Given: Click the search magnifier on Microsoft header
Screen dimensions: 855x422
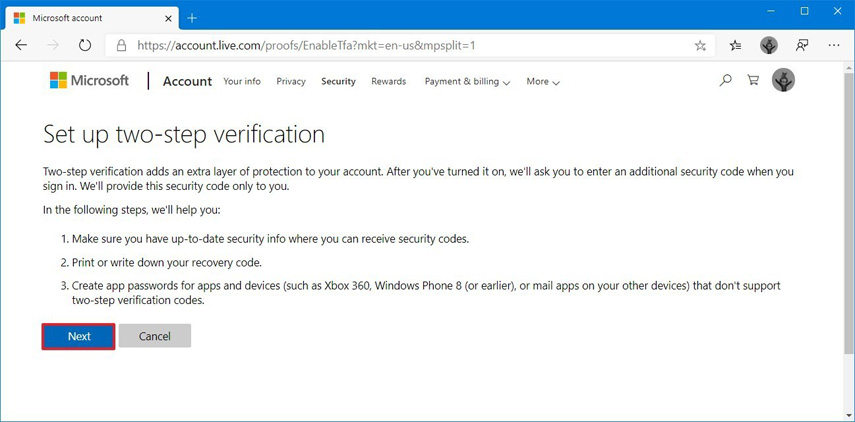Looking at the screenshot, I should (x=725, y=81).
